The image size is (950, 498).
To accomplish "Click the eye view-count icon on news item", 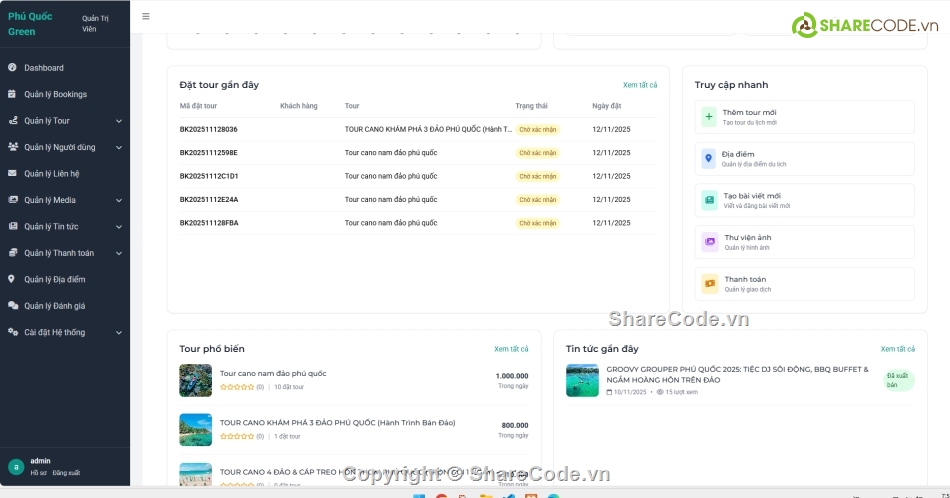I will coord(660,392).
